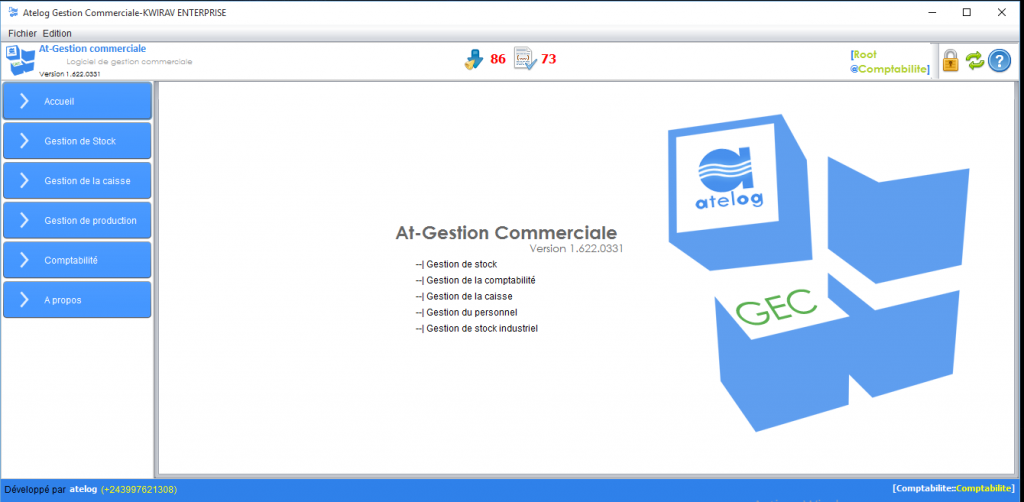Click the At-Gestion commerciale logo in header
1024x502 pixels.
point(20,61)
